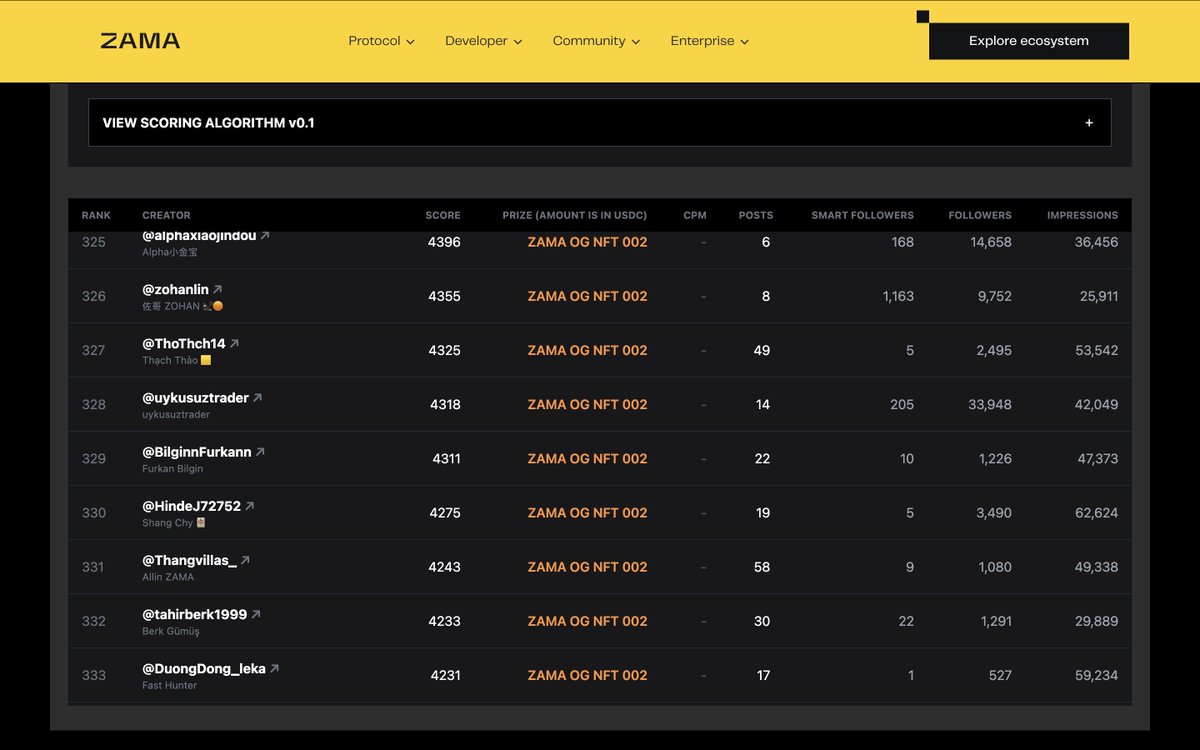1200x750 pixels.
Task: Open external link arrow next to @DuongDong_leka
Action: click(274, 668)
